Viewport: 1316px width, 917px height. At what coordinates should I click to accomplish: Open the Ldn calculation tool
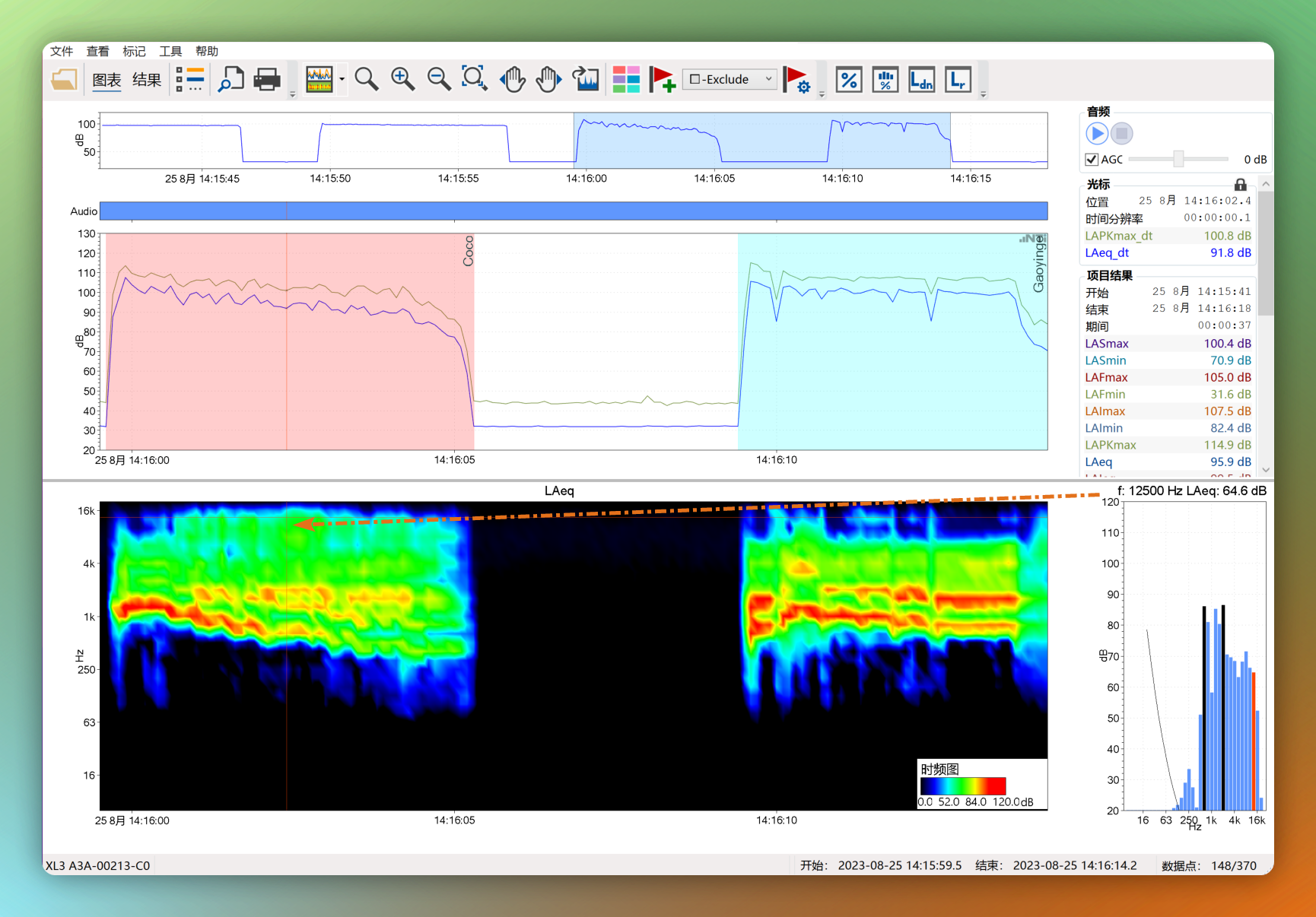pos(921,79)
